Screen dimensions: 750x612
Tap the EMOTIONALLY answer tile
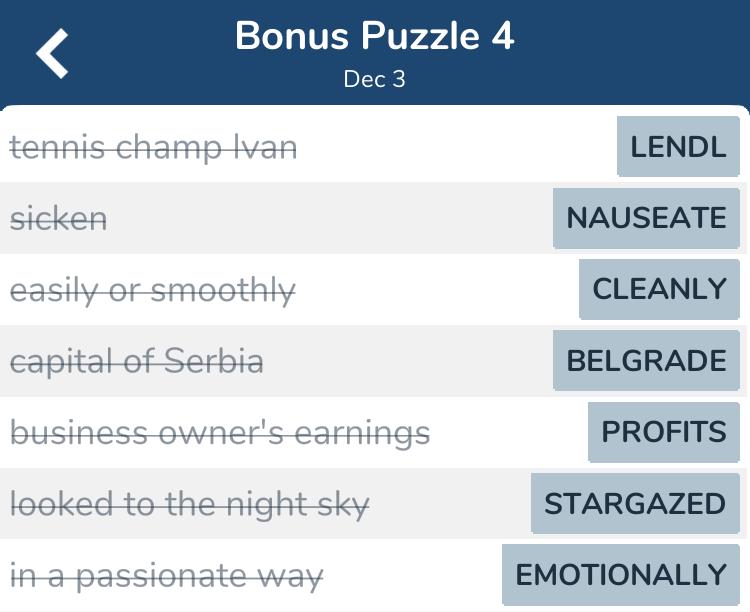tap(621, 575)
